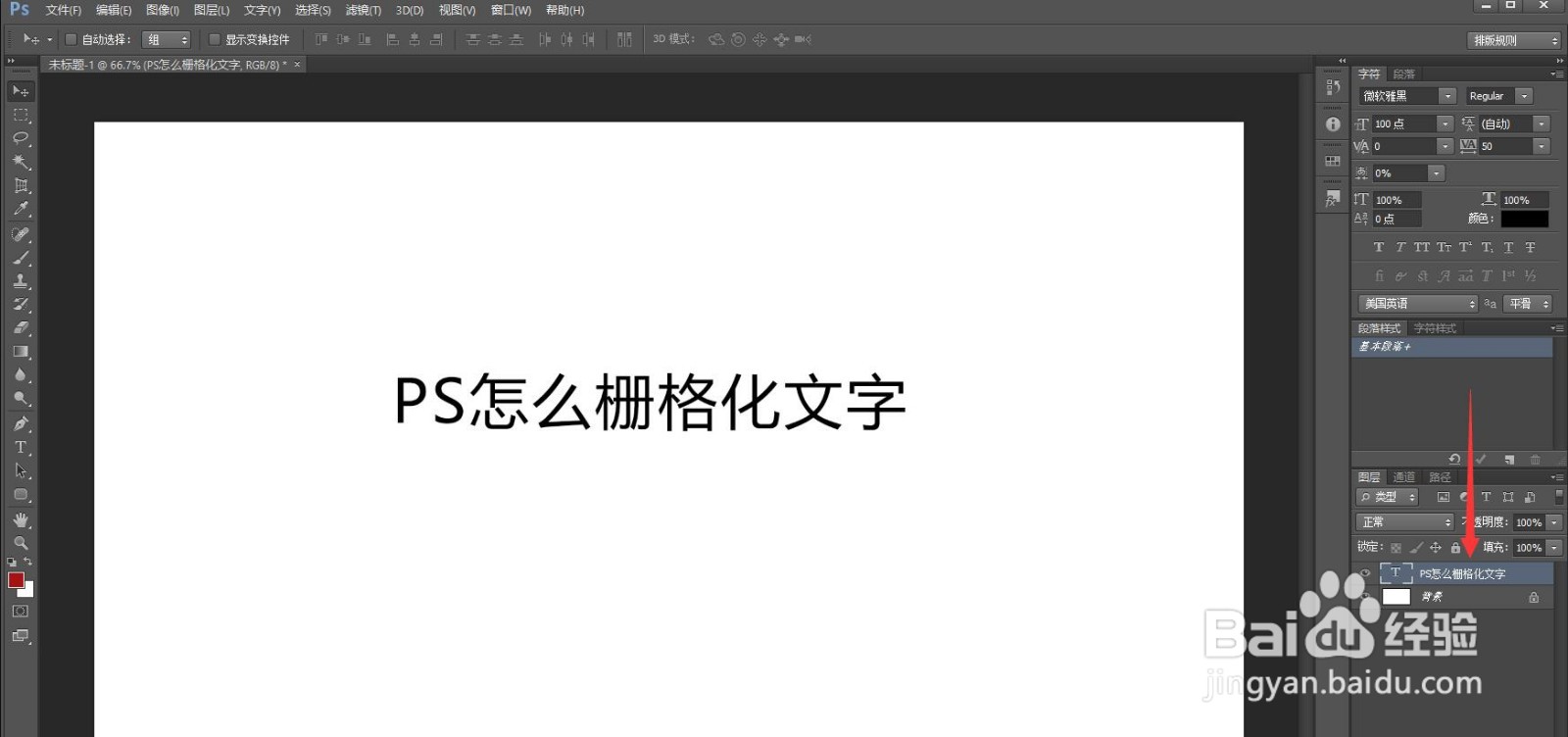Toggle the layer filter switch
This screenshot has height=737, width=1568.
click(1559, 497)
